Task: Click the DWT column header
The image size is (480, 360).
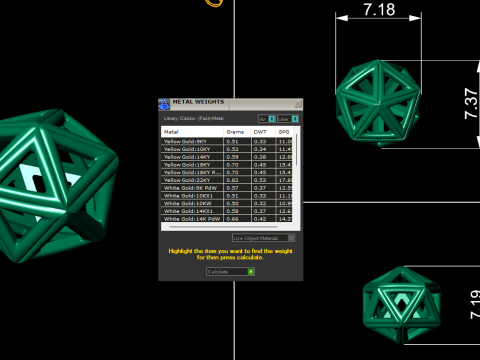Action: pos(263,132)
